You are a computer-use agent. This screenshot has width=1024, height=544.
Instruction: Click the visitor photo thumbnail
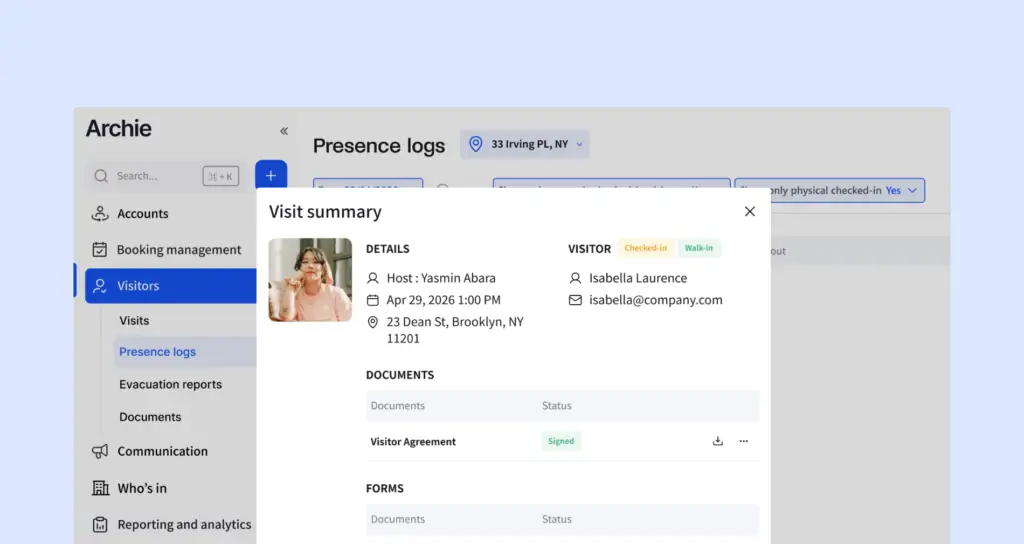(310, 280)
